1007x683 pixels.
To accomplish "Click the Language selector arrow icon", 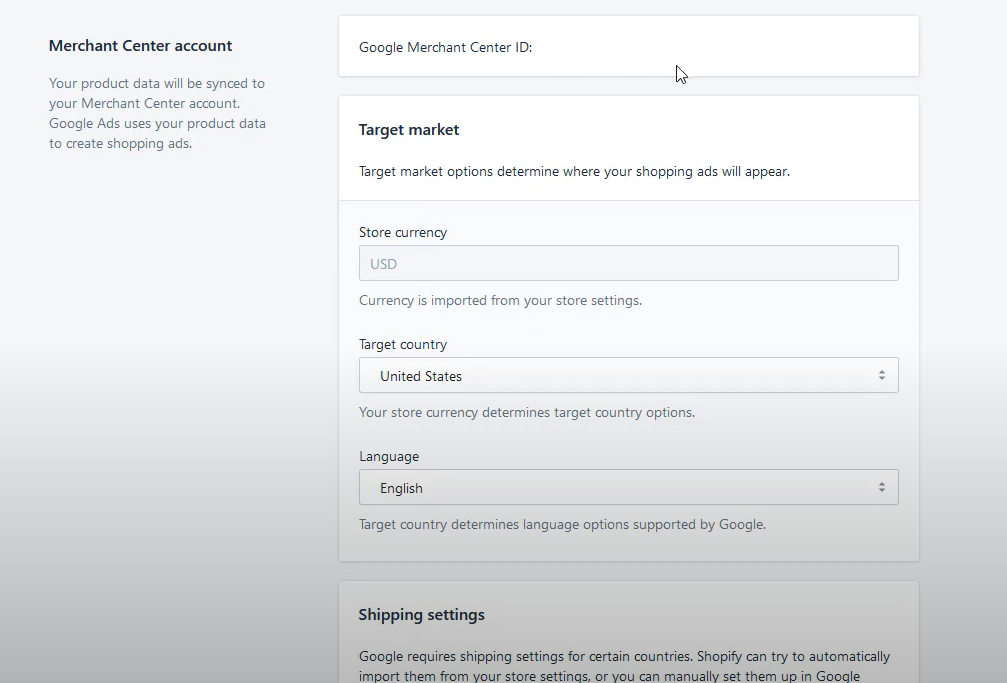I will point(882,488).
